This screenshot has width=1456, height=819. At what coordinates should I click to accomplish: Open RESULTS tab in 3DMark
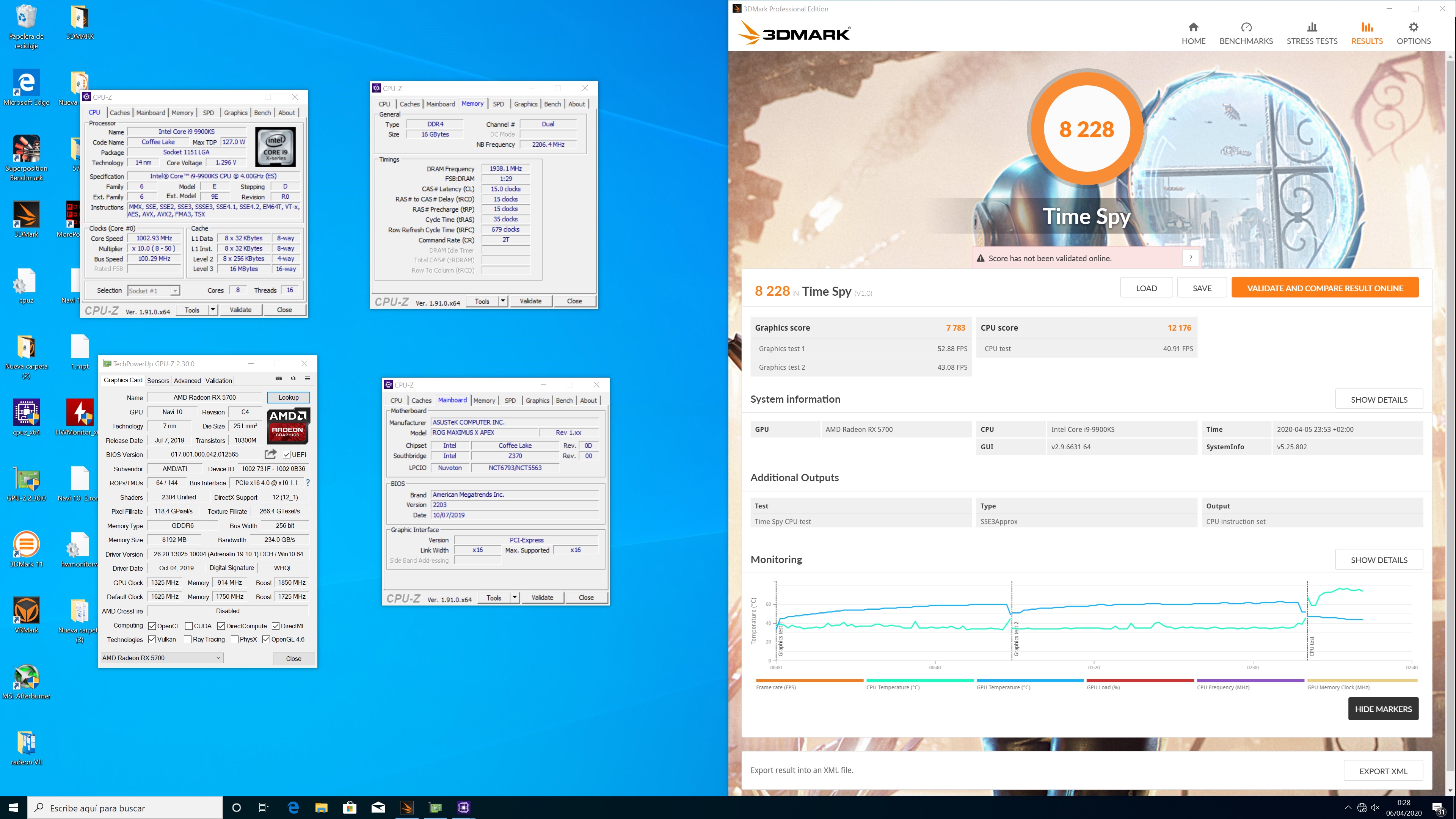pos(1367,33)
